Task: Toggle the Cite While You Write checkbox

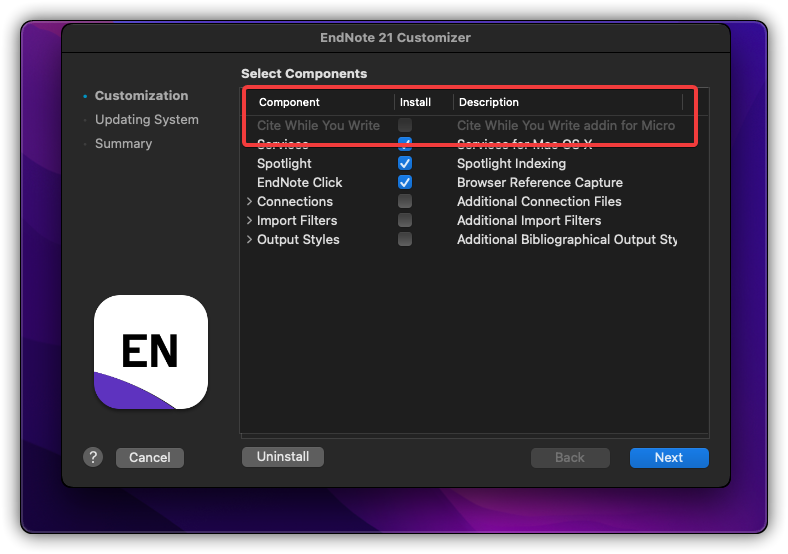Action: (405, 125)
